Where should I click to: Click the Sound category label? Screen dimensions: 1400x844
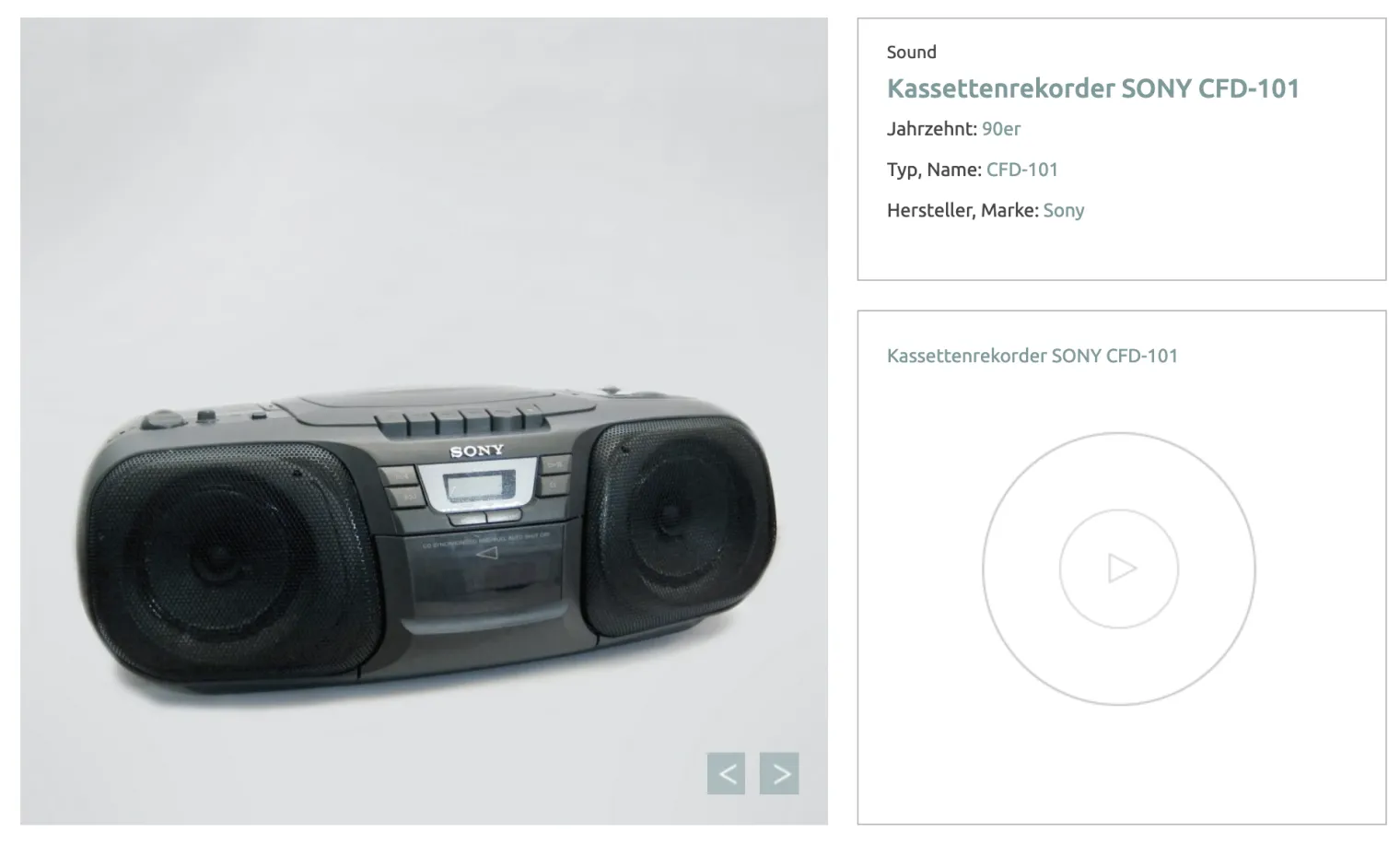tap(912, 53)
